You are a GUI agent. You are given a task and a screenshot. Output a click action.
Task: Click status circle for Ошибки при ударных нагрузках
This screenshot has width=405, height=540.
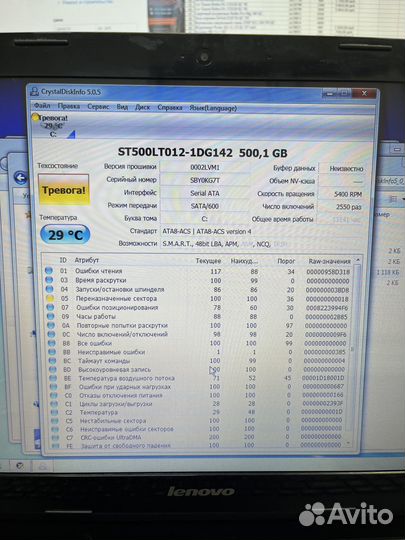click(54, 387)
